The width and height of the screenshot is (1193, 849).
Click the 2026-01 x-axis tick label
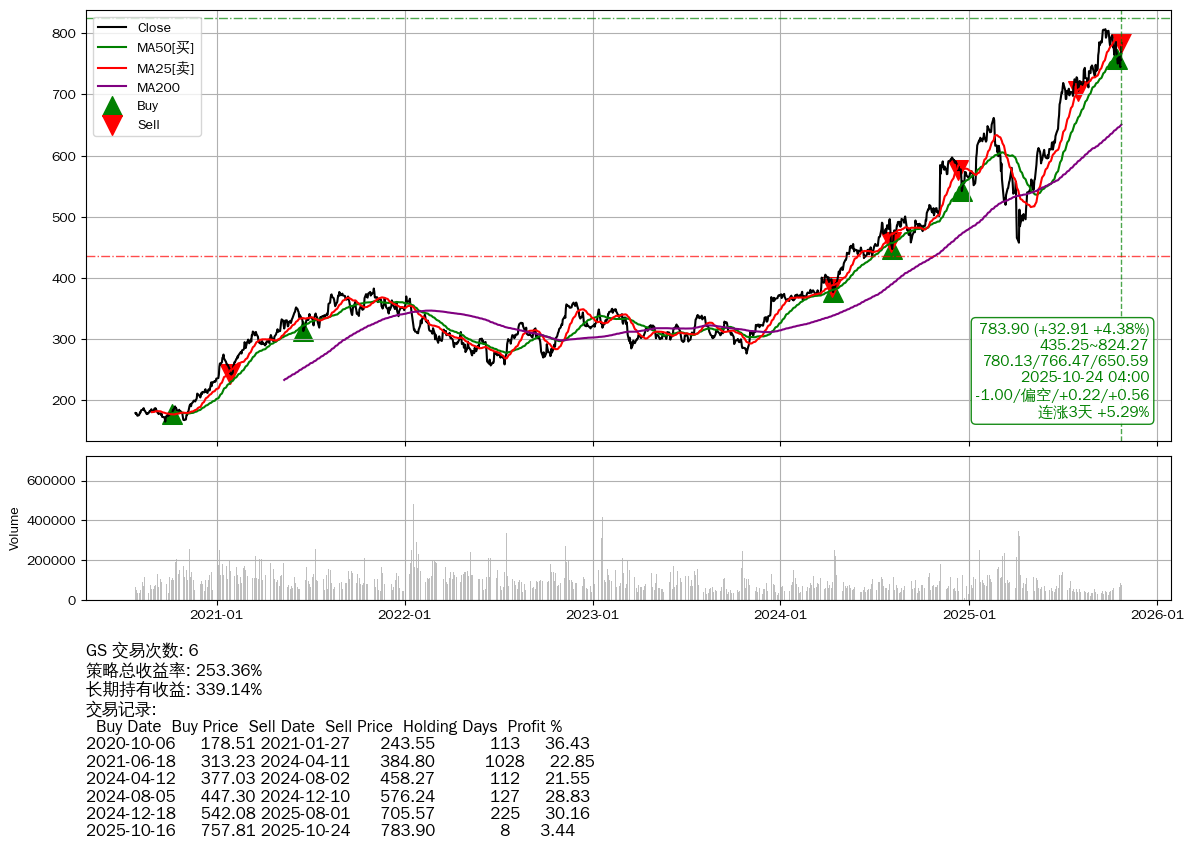coord(1157,616)
